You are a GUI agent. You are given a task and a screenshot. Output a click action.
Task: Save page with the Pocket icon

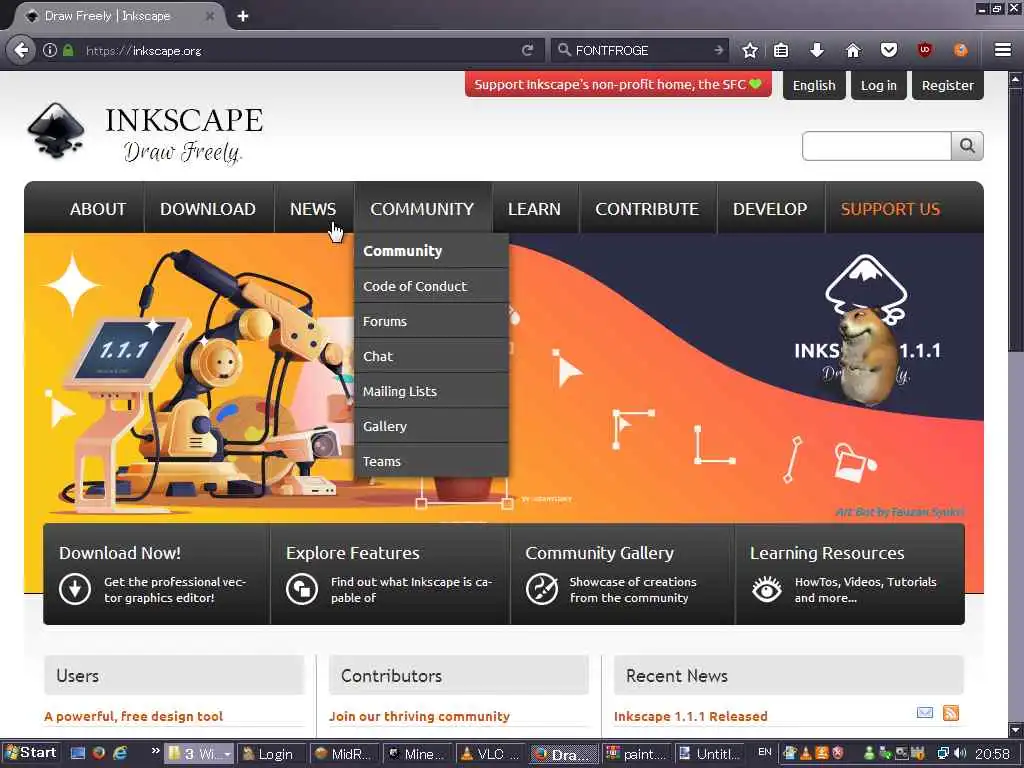888,50
